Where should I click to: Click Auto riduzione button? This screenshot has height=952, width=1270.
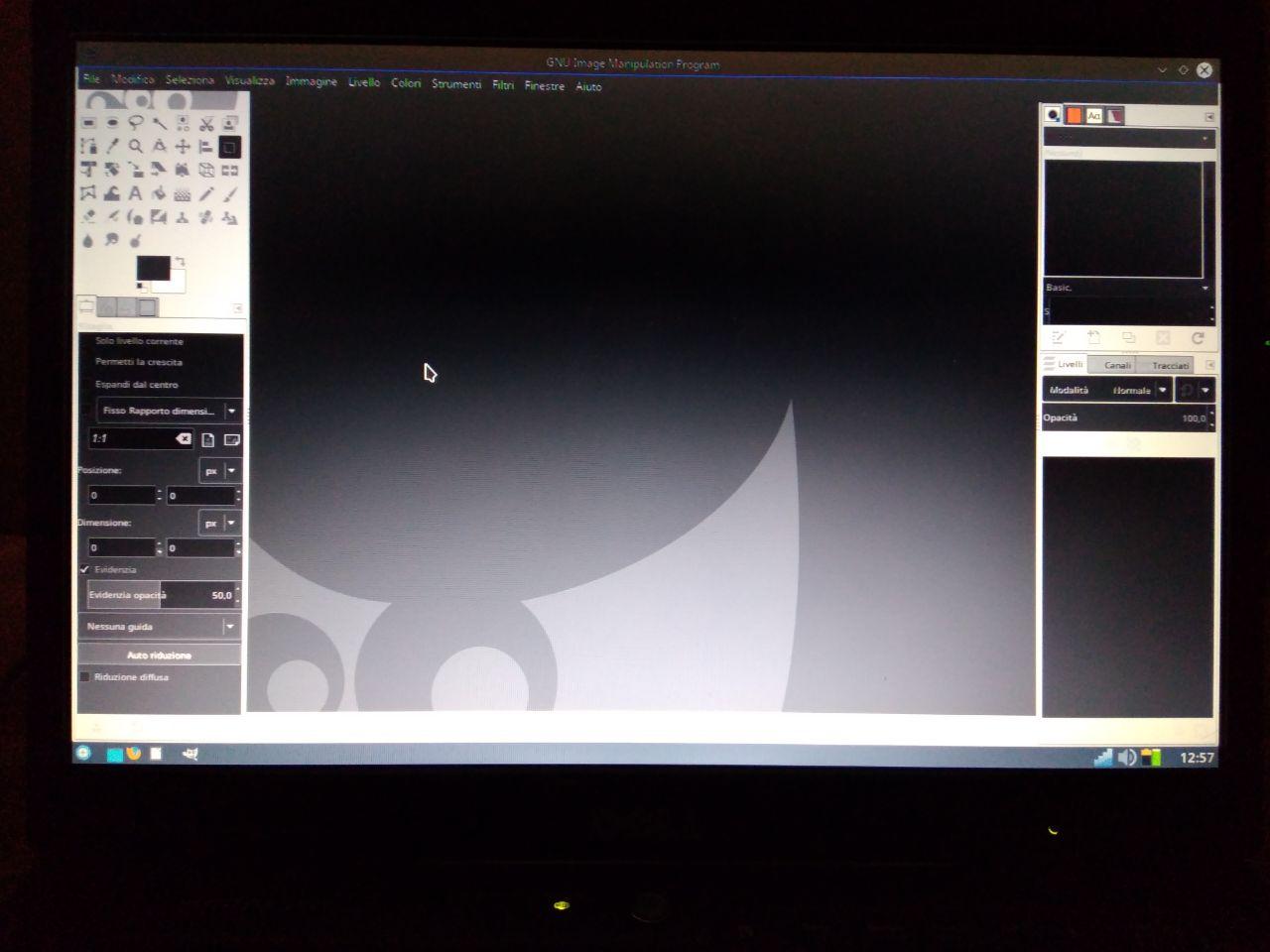(x=159, y=655)
